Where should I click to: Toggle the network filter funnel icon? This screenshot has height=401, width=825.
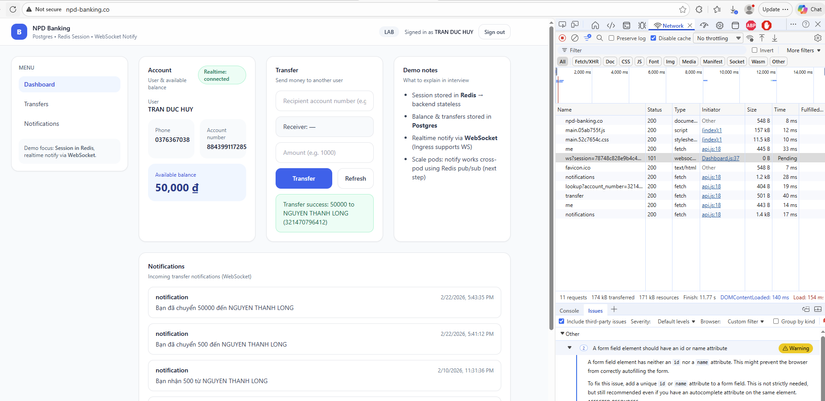point(587,38)
